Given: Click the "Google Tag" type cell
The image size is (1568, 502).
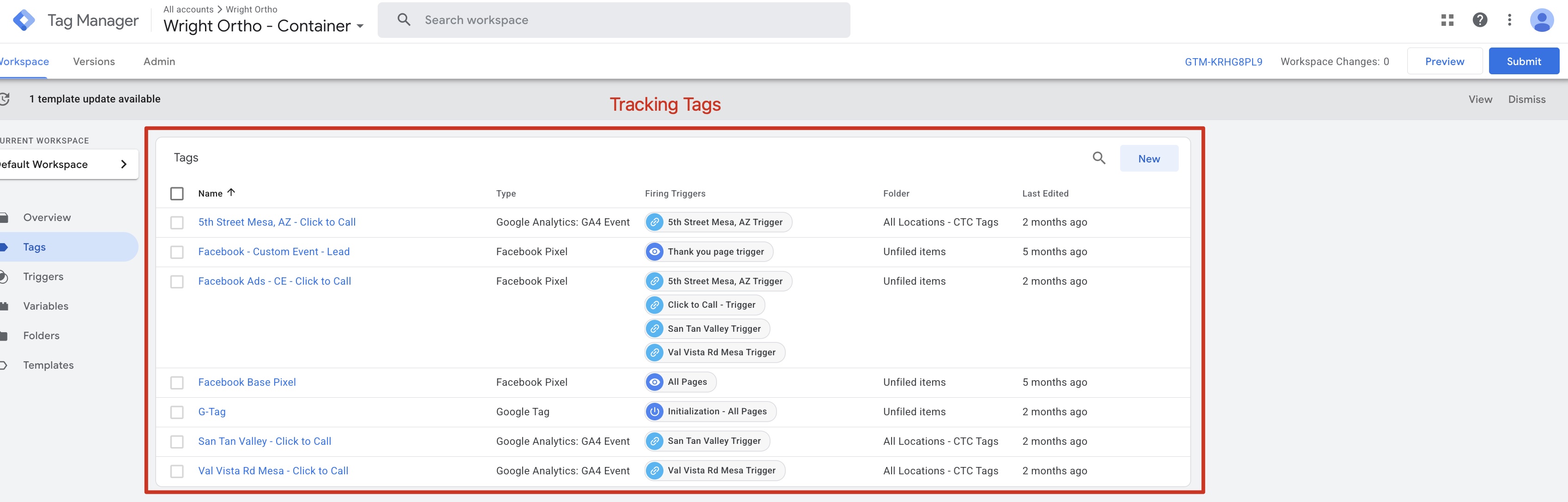Looking at the screenshot, I should tap(522, 412).
